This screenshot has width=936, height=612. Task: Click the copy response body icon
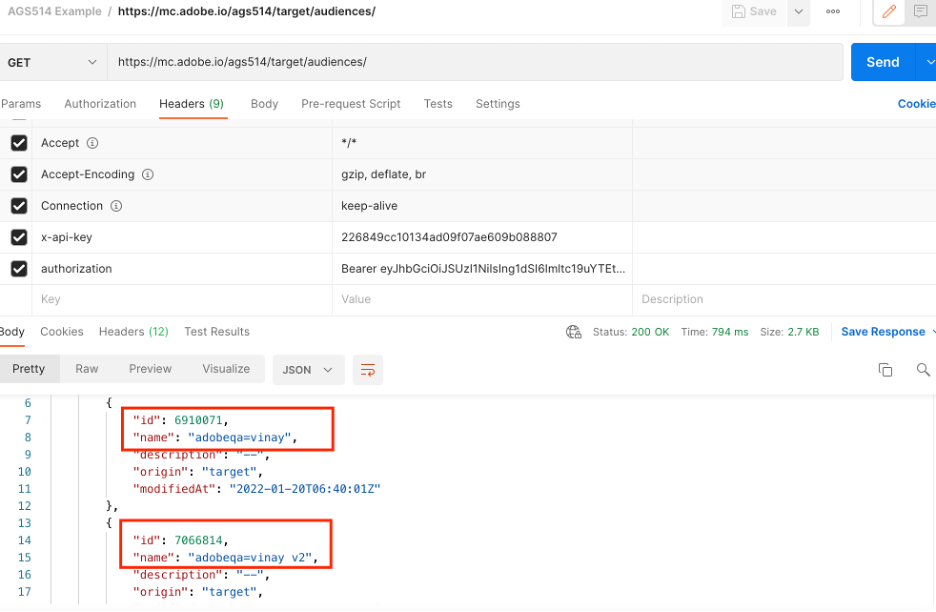(885, 369)
